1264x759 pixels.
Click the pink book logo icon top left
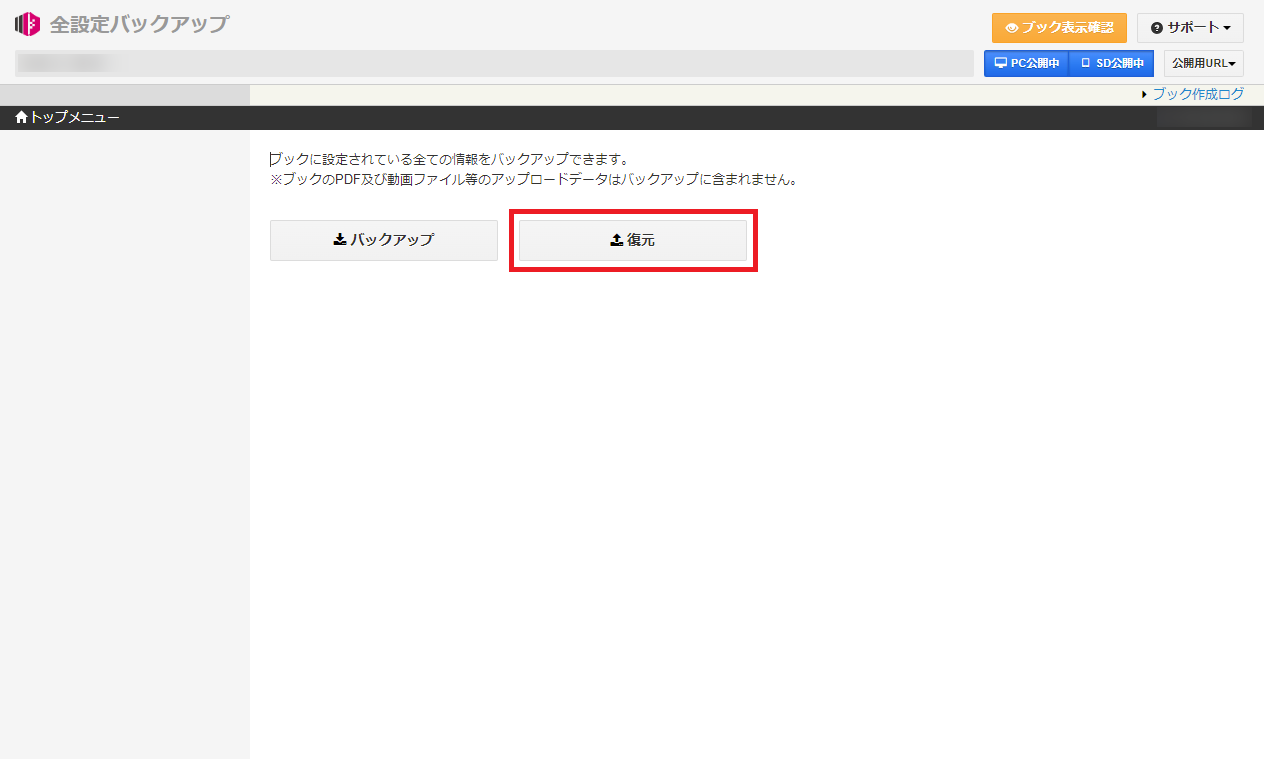pyautogui.click(x=27, y=23)
